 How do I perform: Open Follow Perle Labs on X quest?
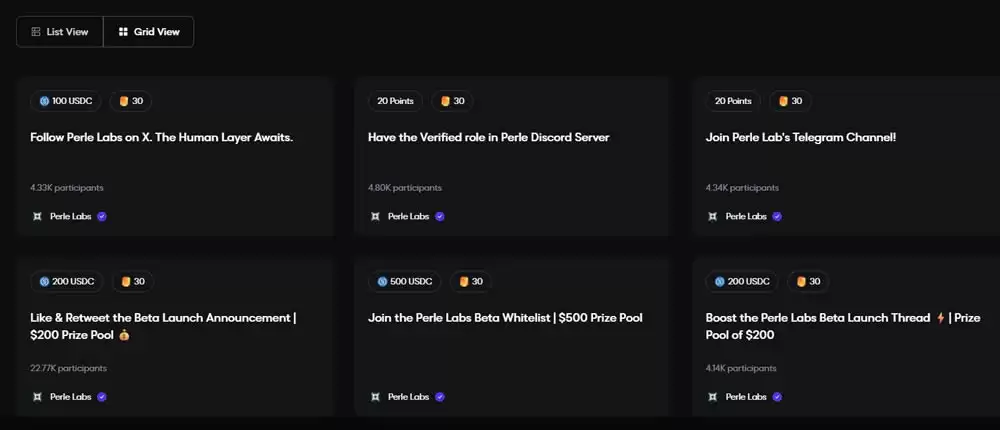(162, 137)
